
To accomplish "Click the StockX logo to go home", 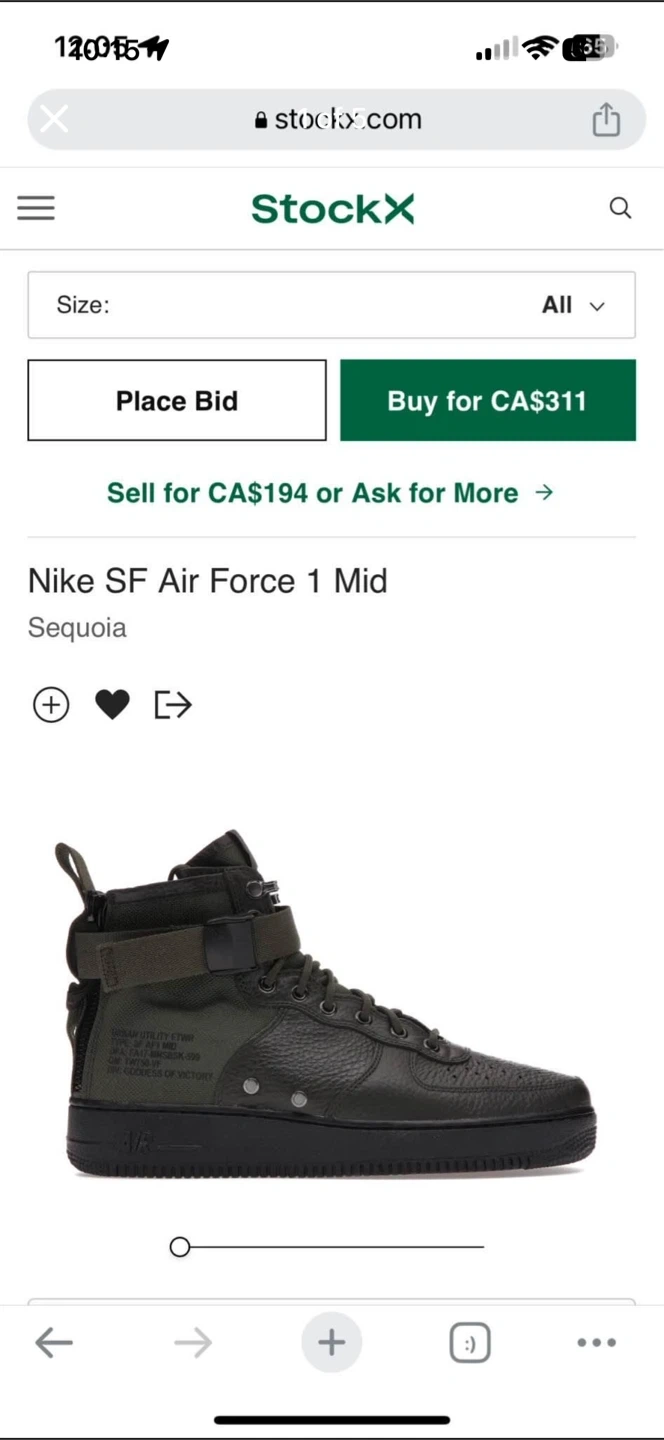I will point(332,209).
